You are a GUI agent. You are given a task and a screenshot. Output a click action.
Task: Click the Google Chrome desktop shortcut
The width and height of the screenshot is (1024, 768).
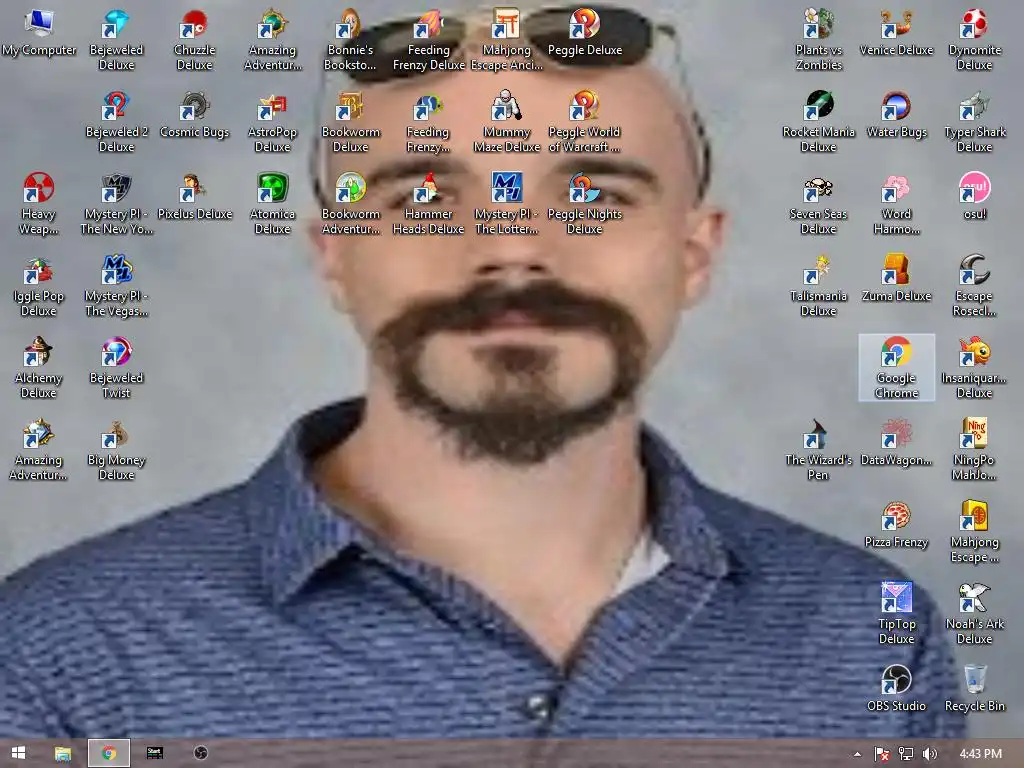[896, 368]
